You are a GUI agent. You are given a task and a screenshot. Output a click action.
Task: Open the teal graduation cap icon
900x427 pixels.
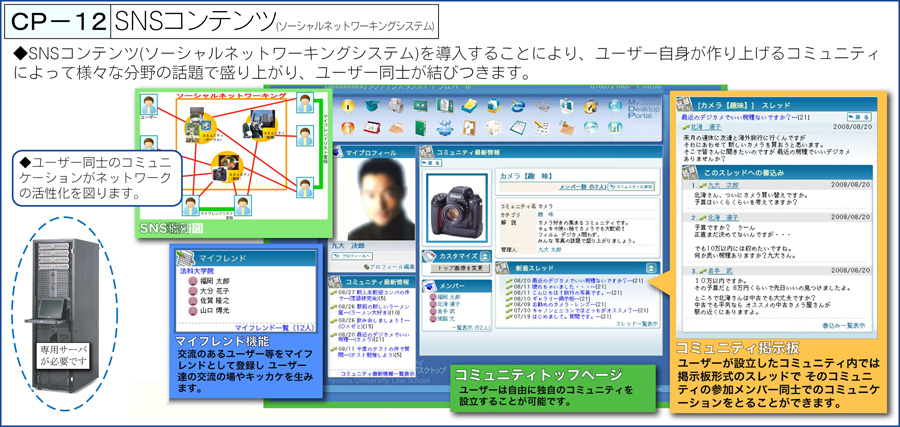pyautogui.click(x=372, y=106)
